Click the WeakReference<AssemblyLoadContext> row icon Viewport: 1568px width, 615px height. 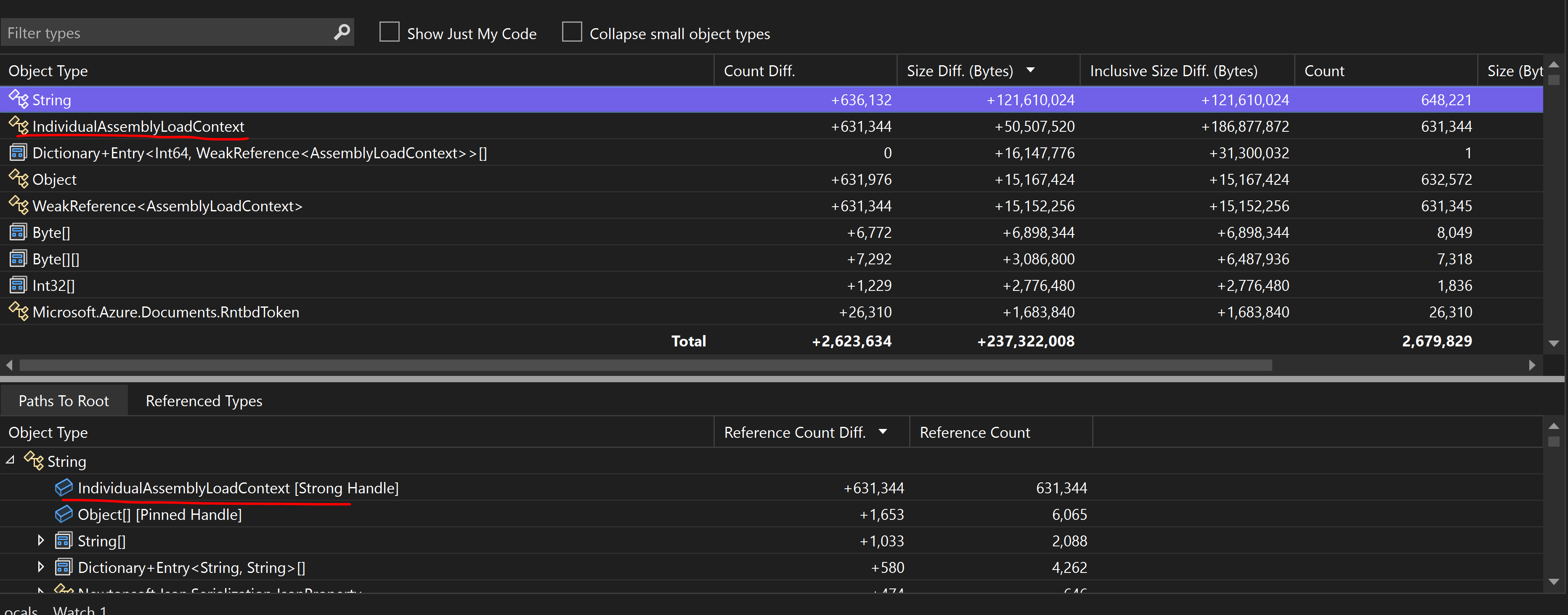(x=19, y=205)
